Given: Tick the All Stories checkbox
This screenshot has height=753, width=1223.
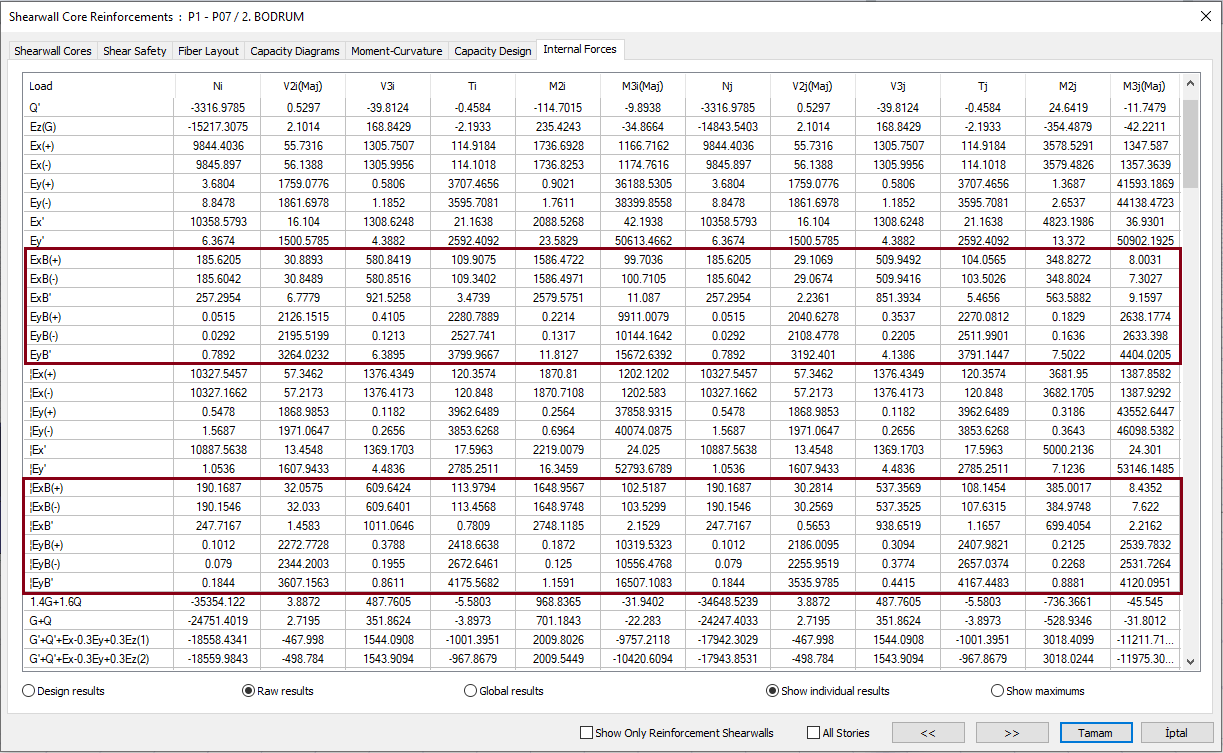Looking at the screenshot, I should point(813,733).
